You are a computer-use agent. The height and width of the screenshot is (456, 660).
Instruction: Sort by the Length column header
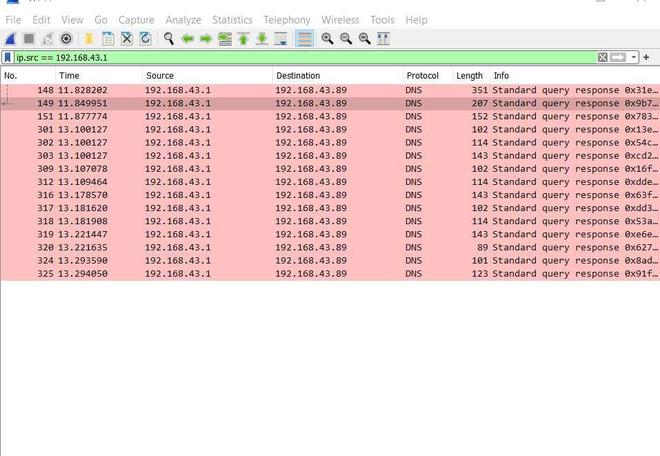tap(471, 76)
